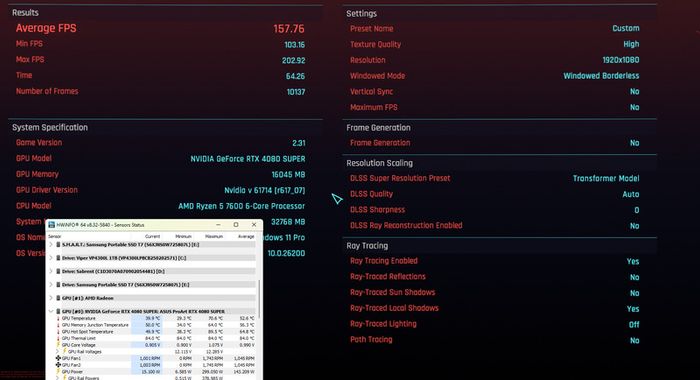The image size is (700, 380).
Task: Select the GPU Hot Spot Temperature label
Action: click(x=88, y=332)
